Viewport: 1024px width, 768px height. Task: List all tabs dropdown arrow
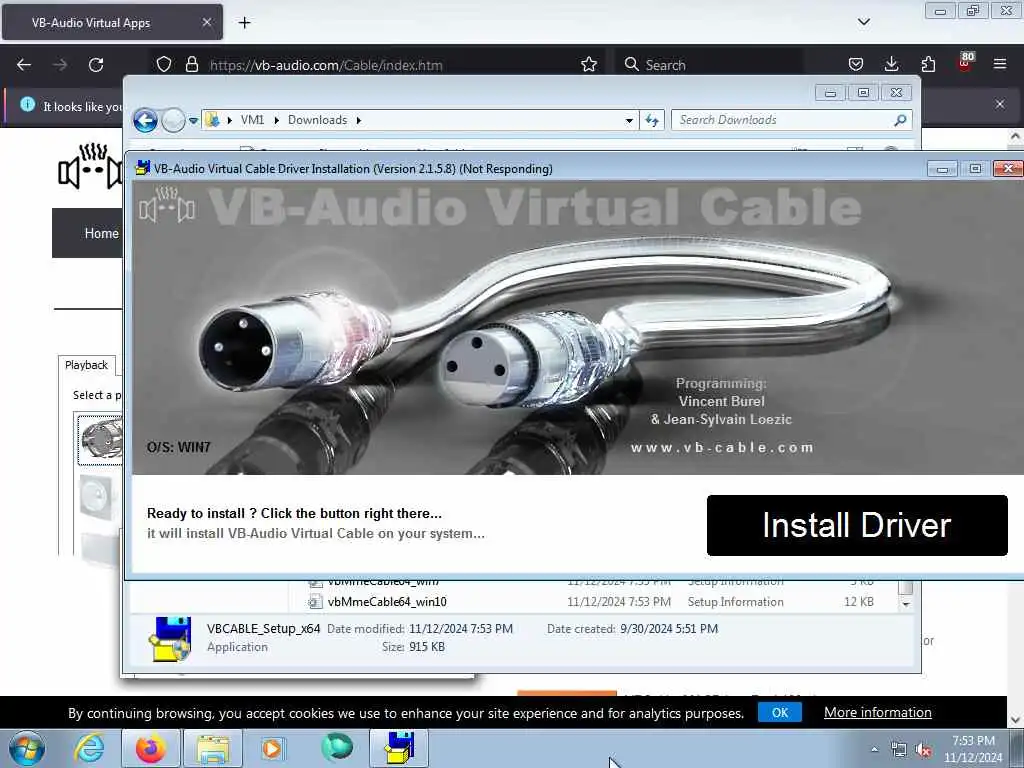[x=864, y=22]
